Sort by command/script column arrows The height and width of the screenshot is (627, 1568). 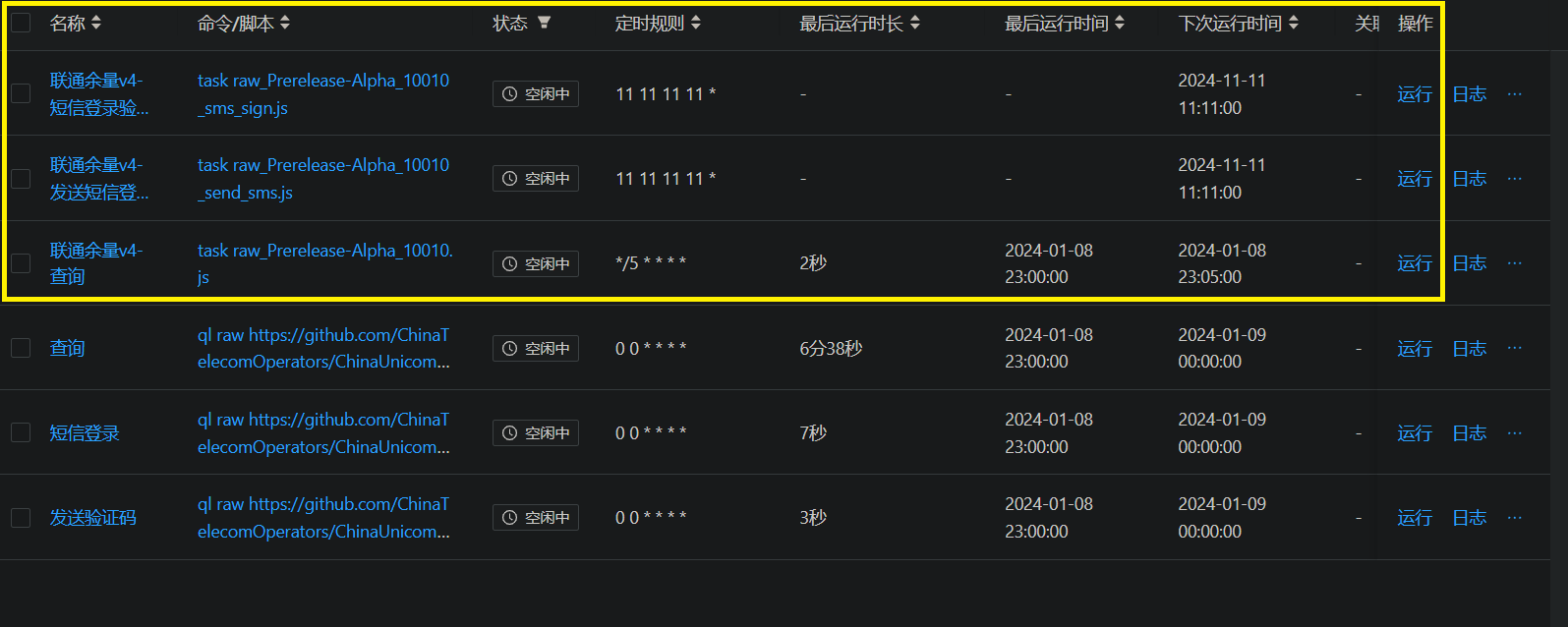point(285,23)
